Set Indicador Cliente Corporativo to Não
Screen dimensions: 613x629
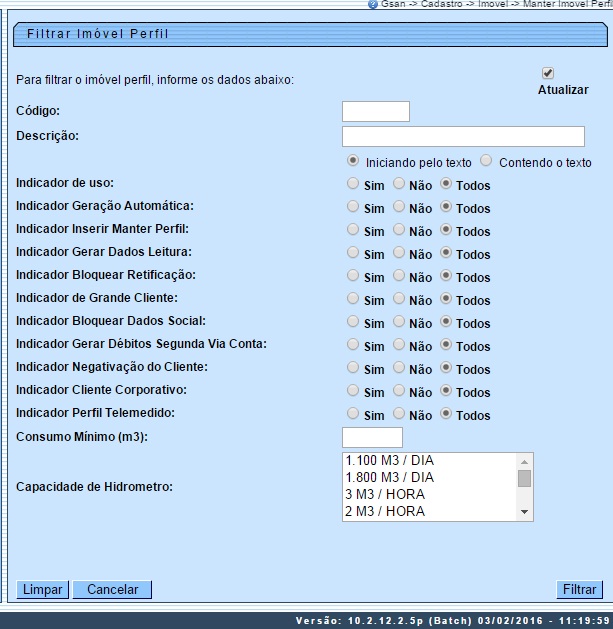click(399, 391)
